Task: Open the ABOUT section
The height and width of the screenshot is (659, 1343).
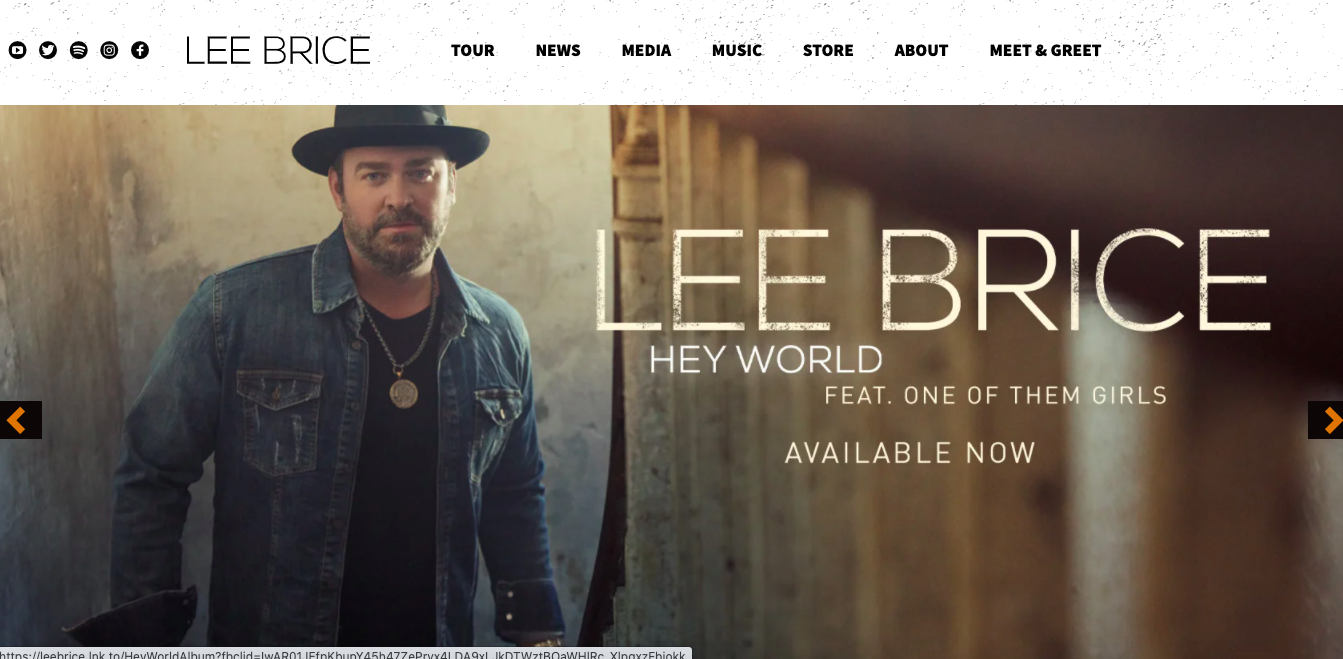Action: point(921,50)
